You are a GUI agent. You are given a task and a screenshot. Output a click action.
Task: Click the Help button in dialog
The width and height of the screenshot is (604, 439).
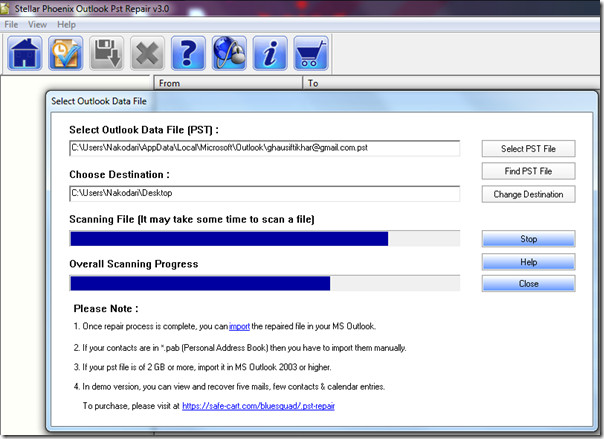pos(528,262)
